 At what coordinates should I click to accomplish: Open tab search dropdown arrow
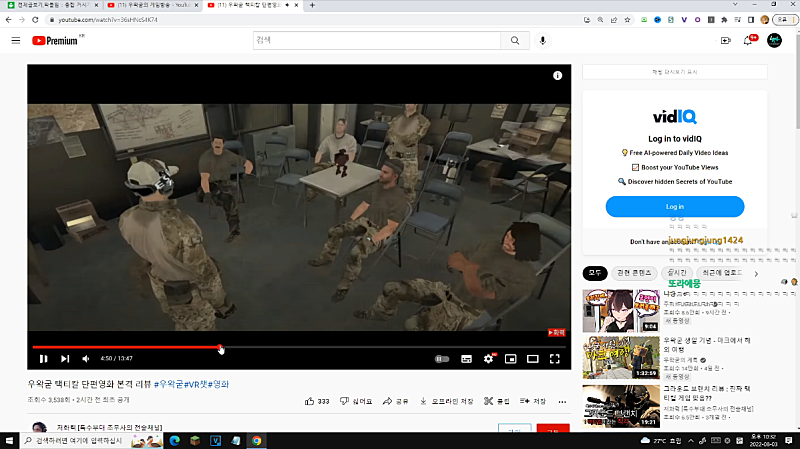tap(735, 4)
